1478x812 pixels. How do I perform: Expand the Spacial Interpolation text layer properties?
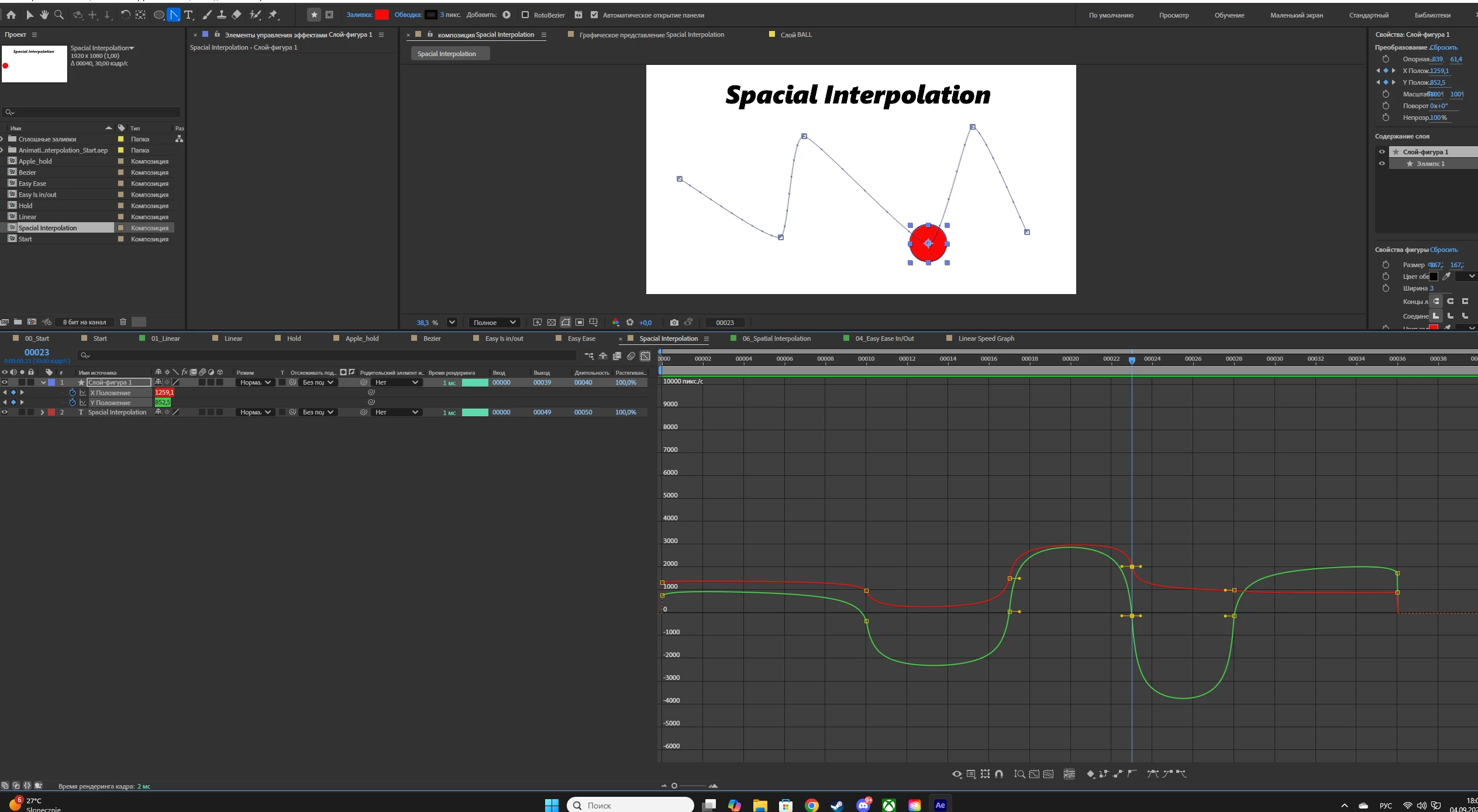tap(42, 412)
